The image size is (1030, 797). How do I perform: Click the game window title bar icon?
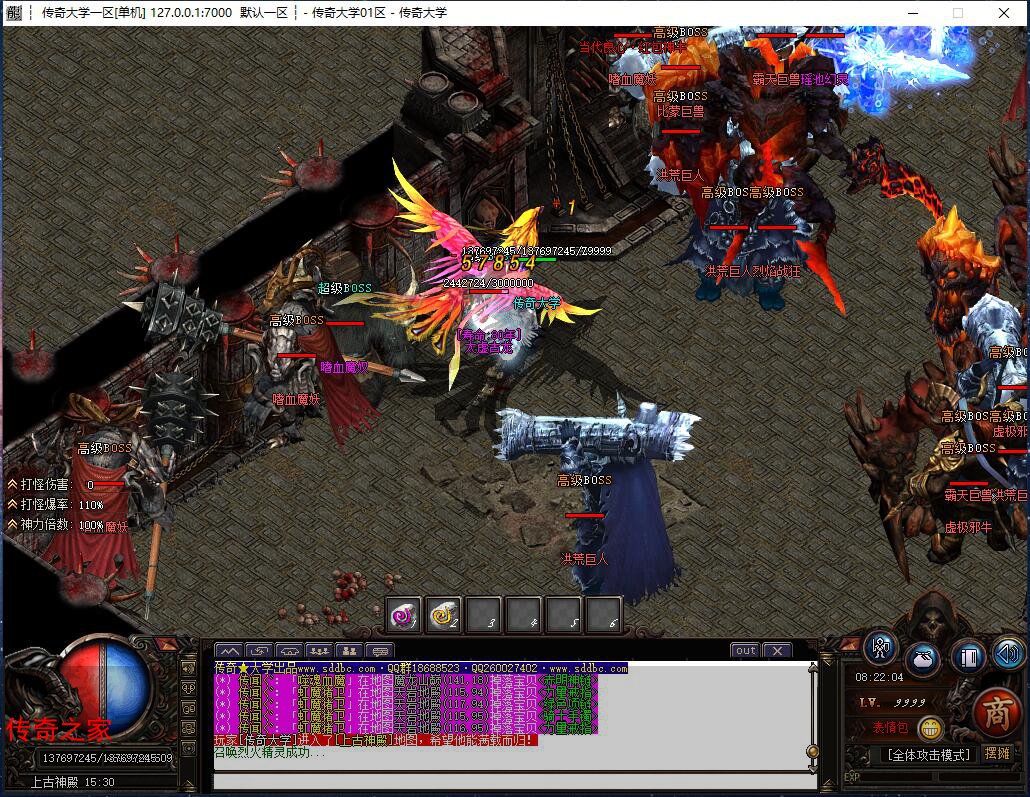(x=13, y=12)
